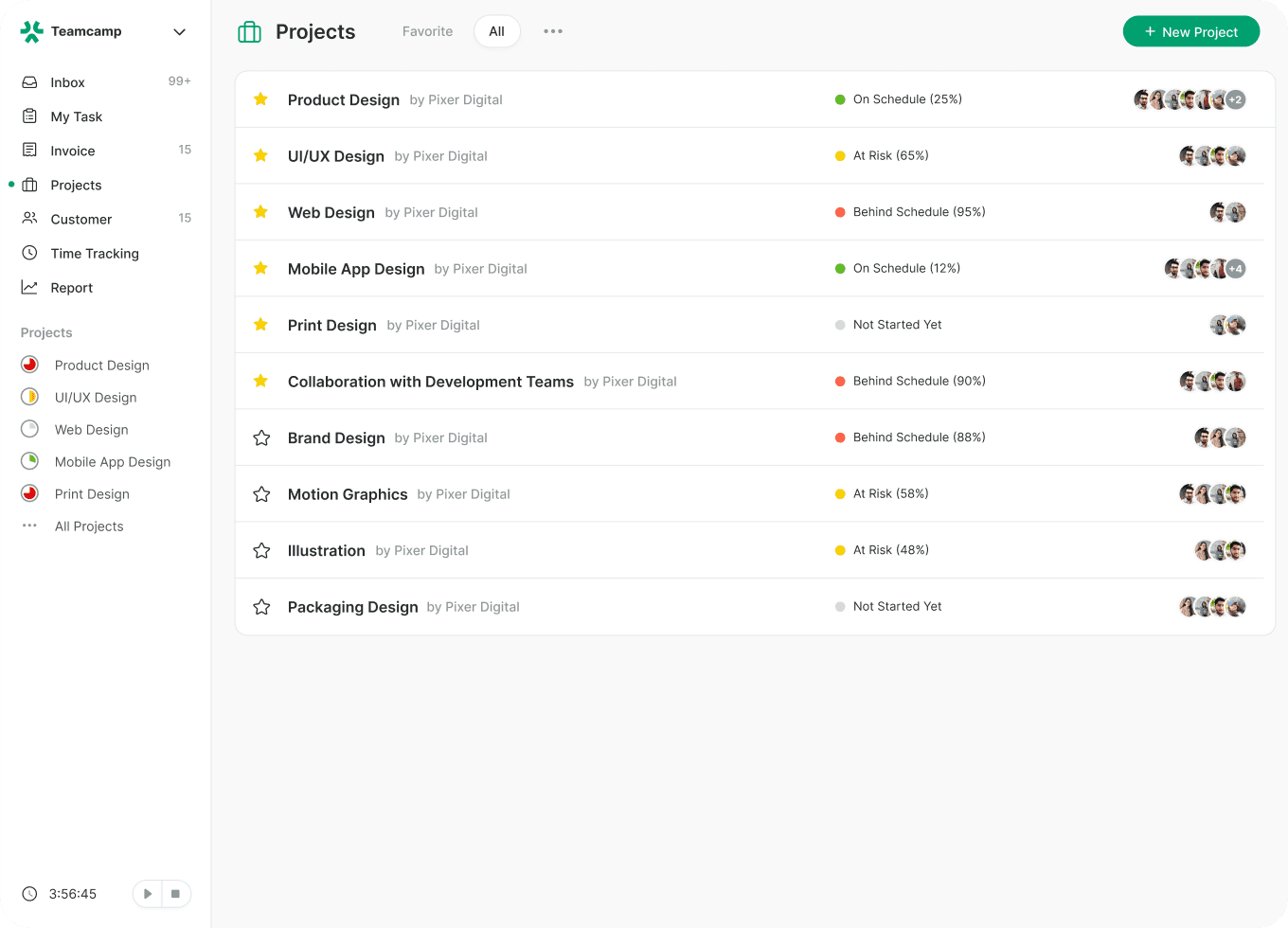Click the +2 members avatar badge
1288x928 pixels.
point(1236,99)
